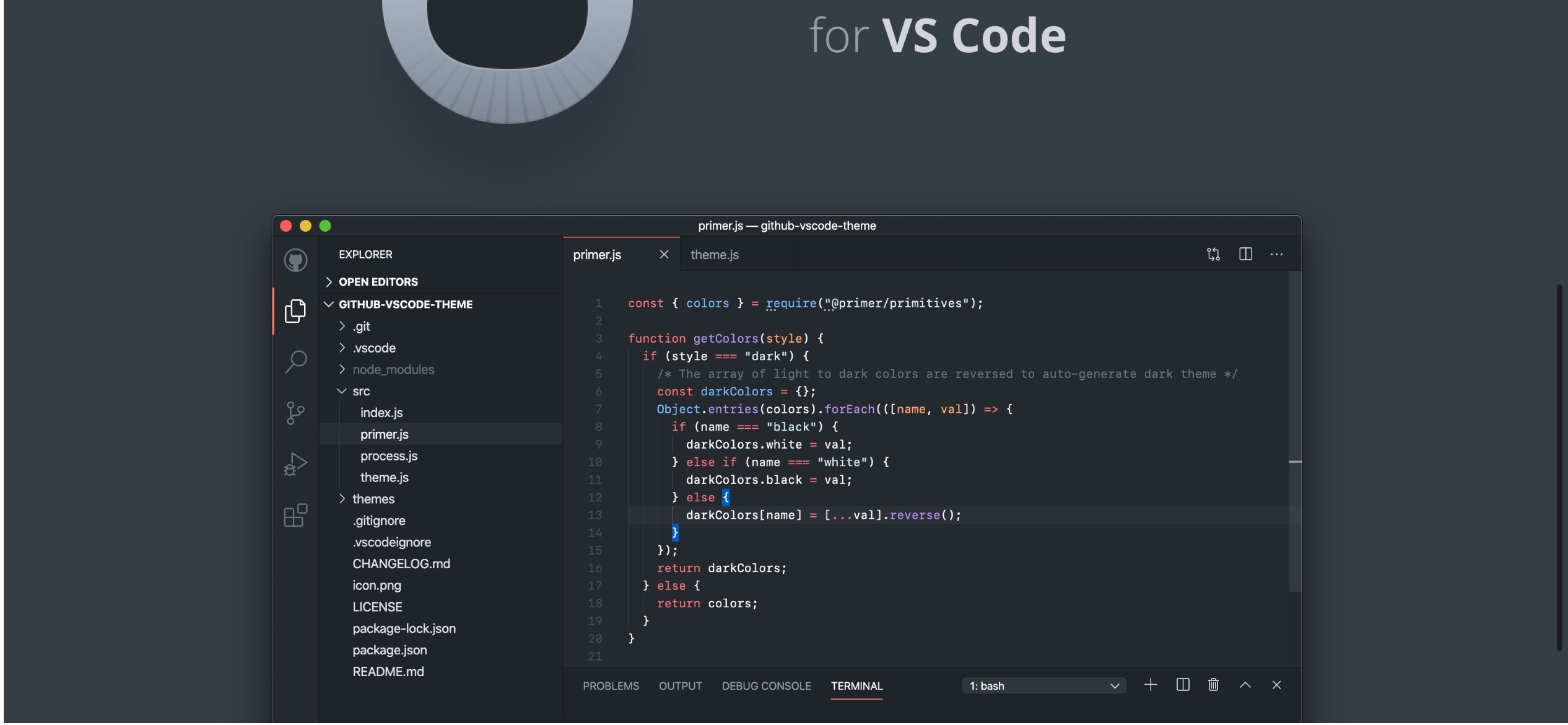Open the Source Control branch icon

coord(295,413)
